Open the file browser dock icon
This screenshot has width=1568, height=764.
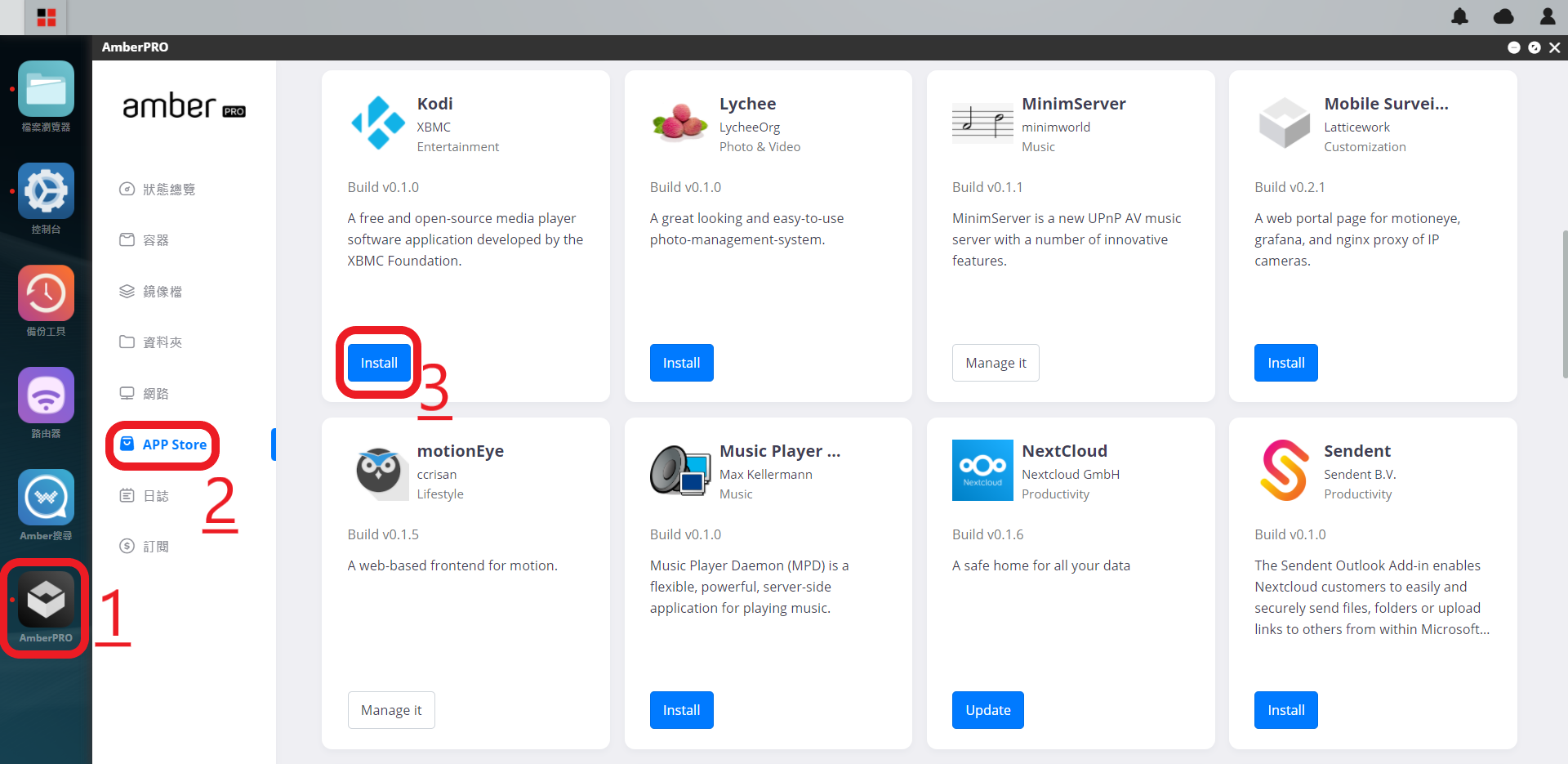coord(46,89)
